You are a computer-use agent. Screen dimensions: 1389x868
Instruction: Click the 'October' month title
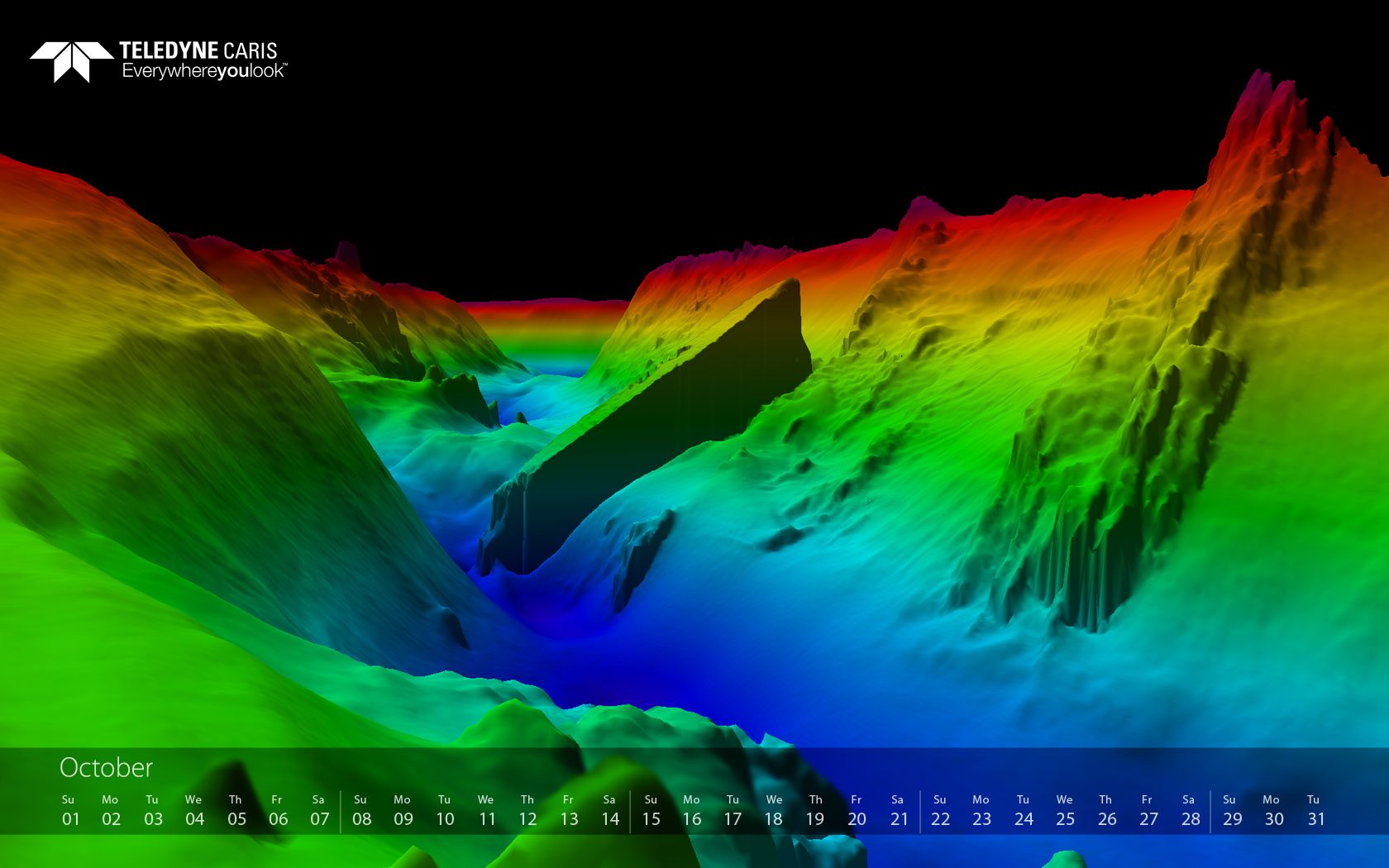pyautogui.click(x=106, y=768)
